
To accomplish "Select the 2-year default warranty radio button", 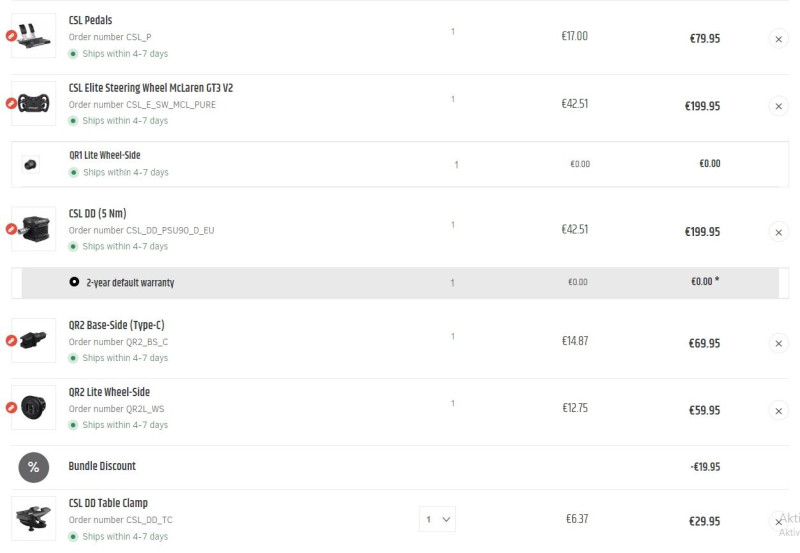I will [74, 282].
